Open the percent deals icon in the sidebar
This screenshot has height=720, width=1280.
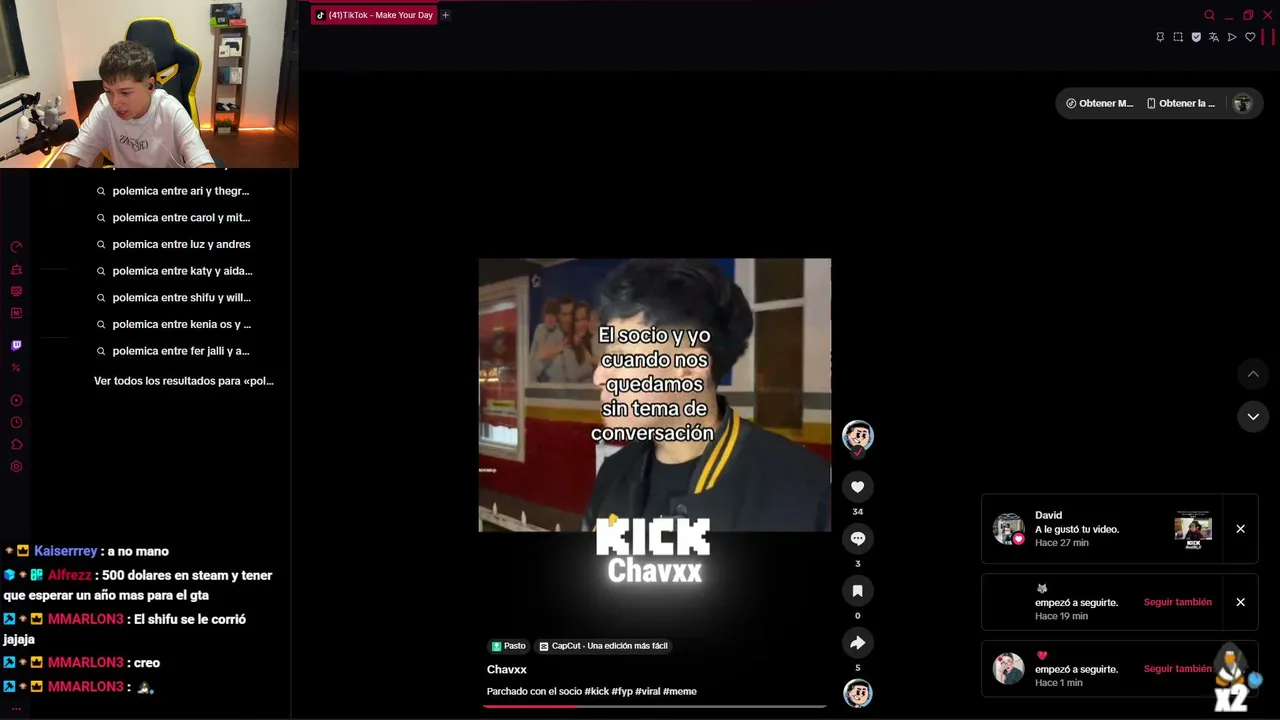pos(16,368)
